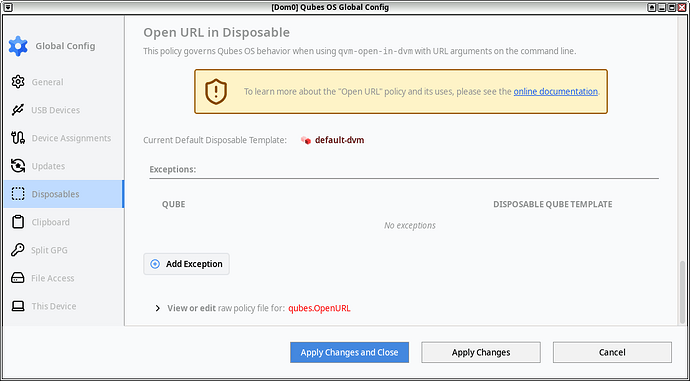This screenshot has height=381, width=690.
Task: Click the blue Global Config gear logo
Action: [18, 46]
